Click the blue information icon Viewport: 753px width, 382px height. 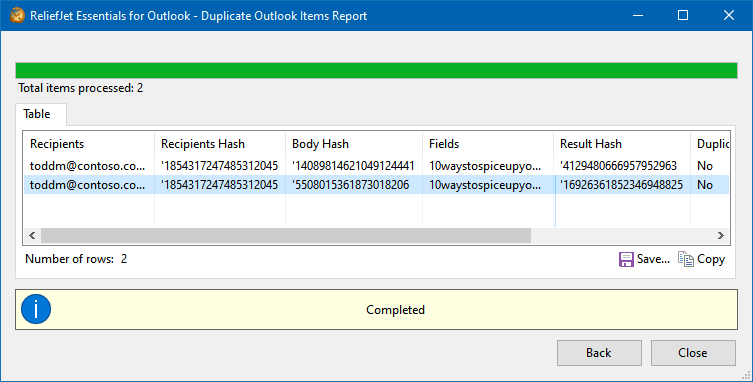pos(36,309)
